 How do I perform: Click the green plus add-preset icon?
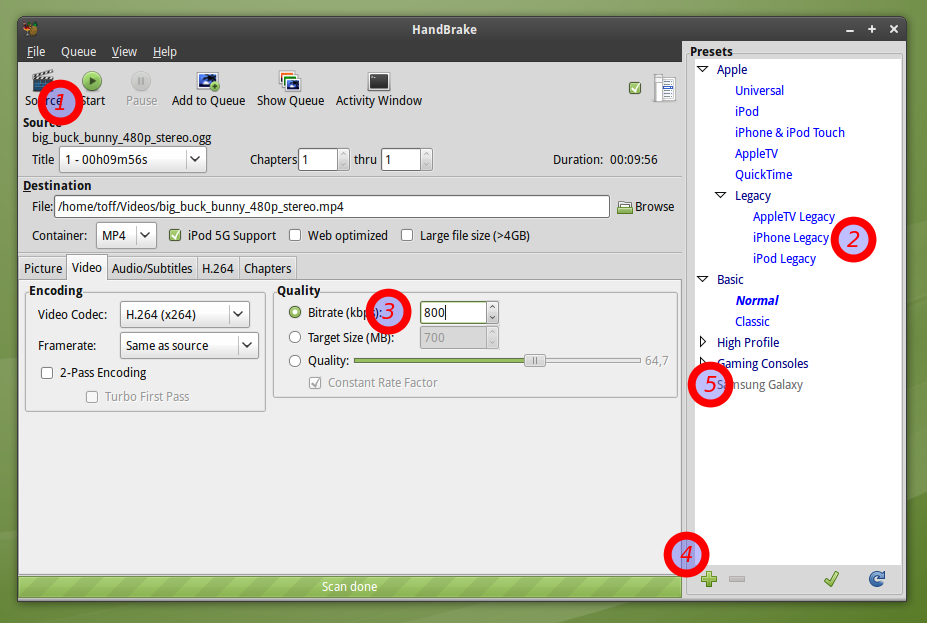[x=709, y=579]
